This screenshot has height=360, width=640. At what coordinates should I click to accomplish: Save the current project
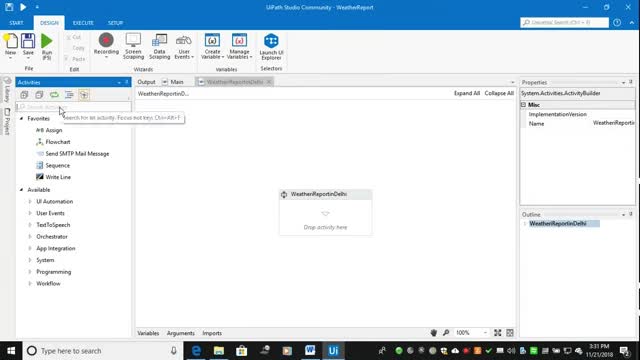(x=28, y=46)
